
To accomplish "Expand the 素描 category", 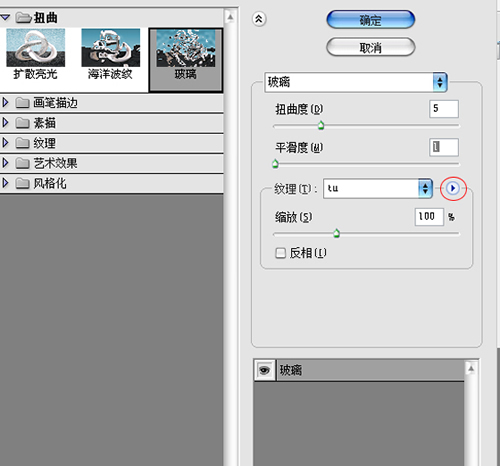I will click(x=5, y=123).
